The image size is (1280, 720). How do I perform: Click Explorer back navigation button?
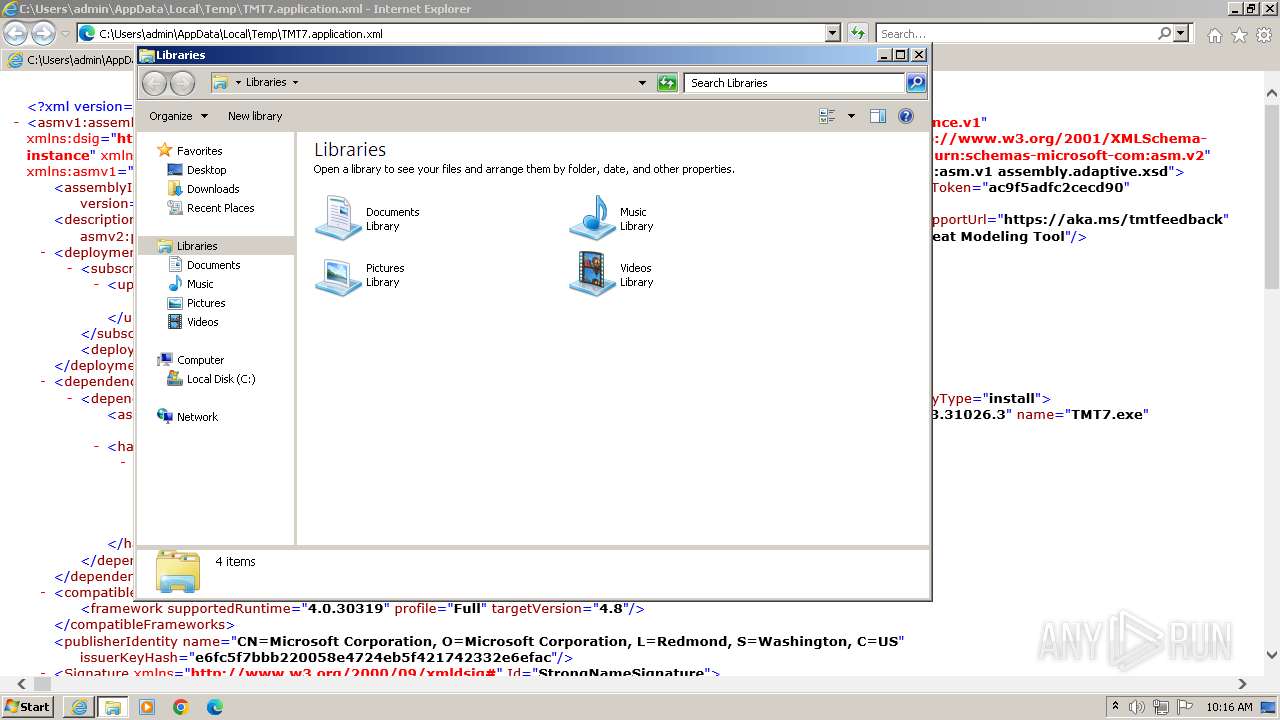[x=154, y=83]
